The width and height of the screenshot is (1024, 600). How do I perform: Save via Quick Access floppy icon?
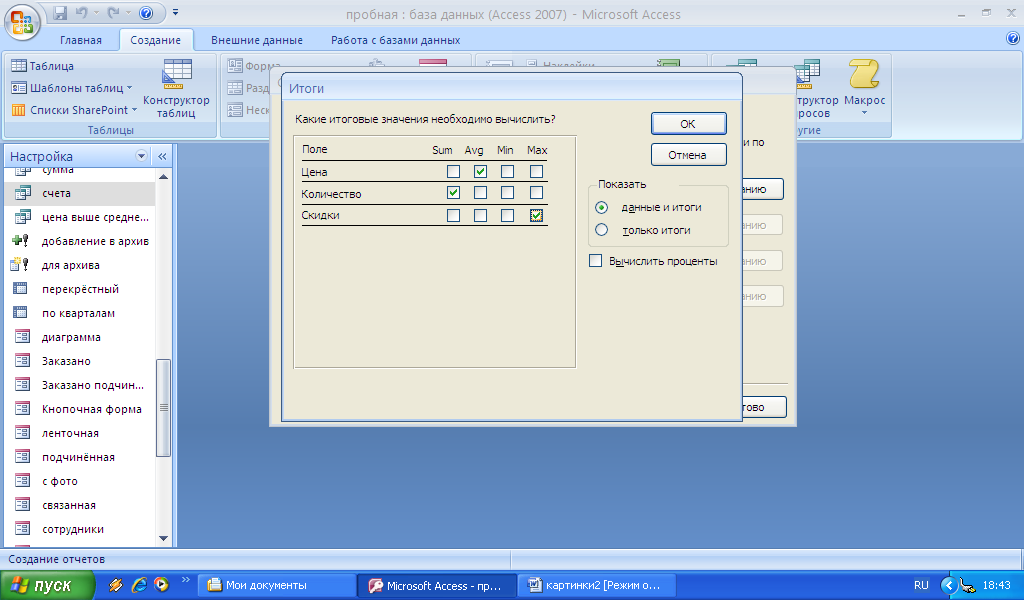coord(61,13)
